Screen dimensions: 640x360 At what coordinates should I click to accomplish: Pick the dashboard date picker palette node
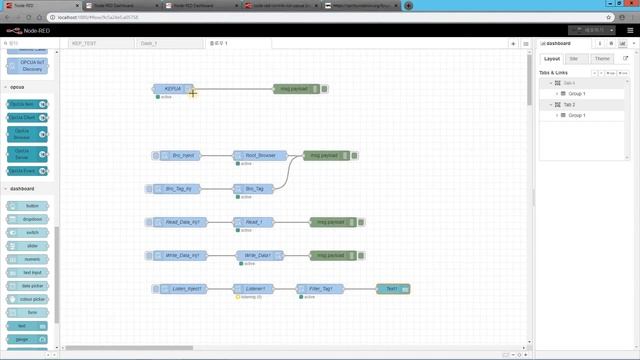[x=27, y=286]
